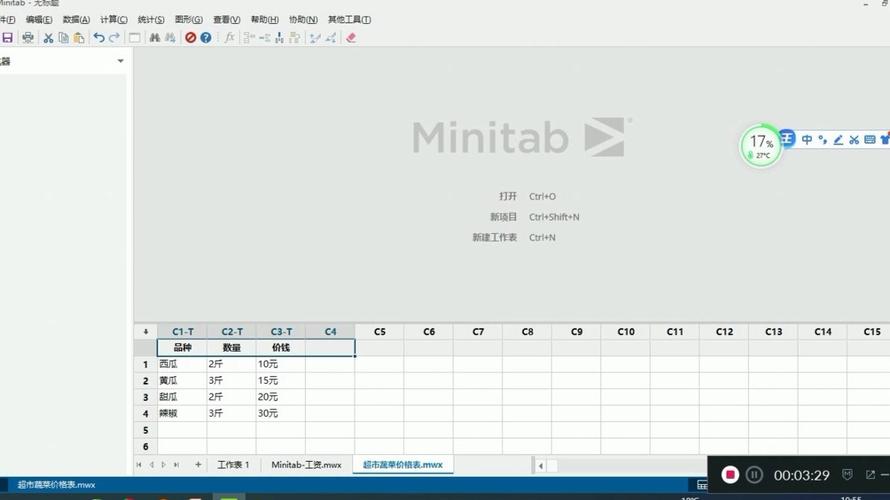This screenshot has width=890, height=500.
Task: Go to next worksheet tab arrow
Action: coord(163,464)
